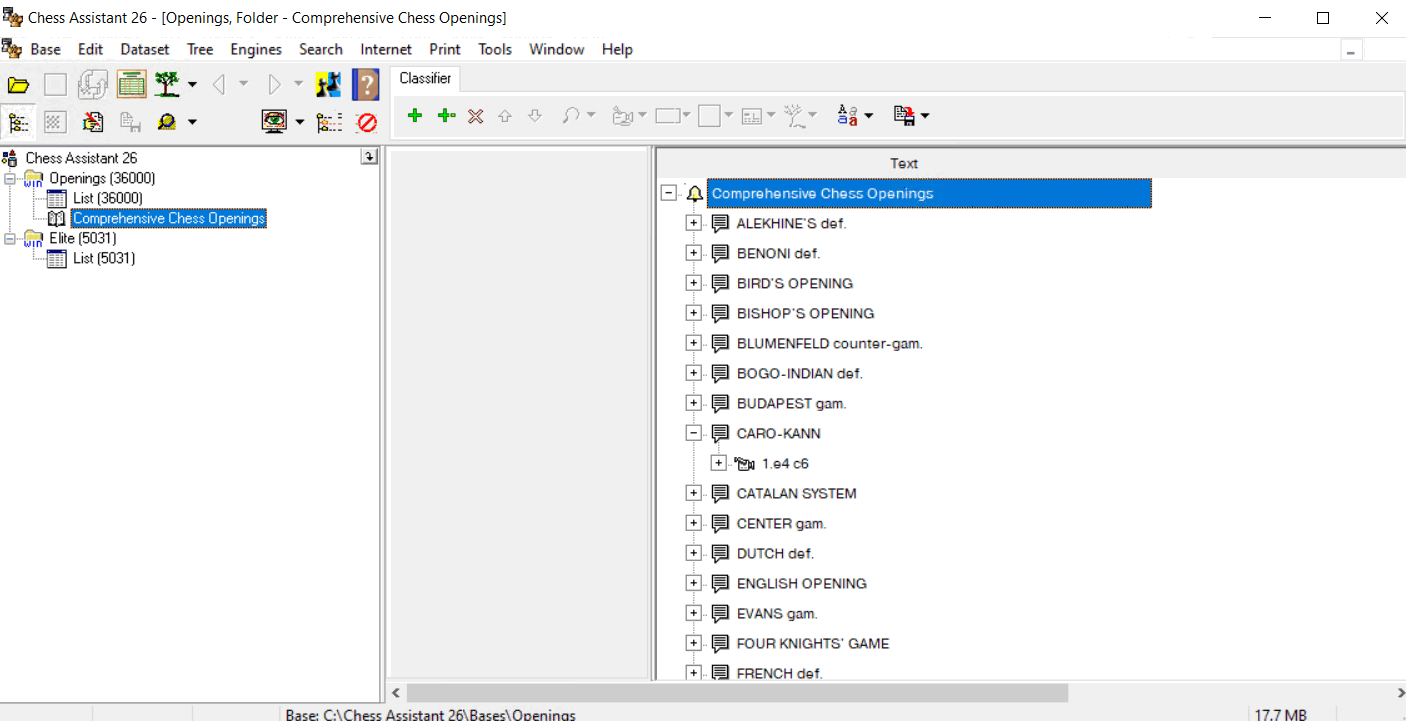Click the chess pawns icon
The width and height of the screenshot is (1406, 721).
coord(328,85)
